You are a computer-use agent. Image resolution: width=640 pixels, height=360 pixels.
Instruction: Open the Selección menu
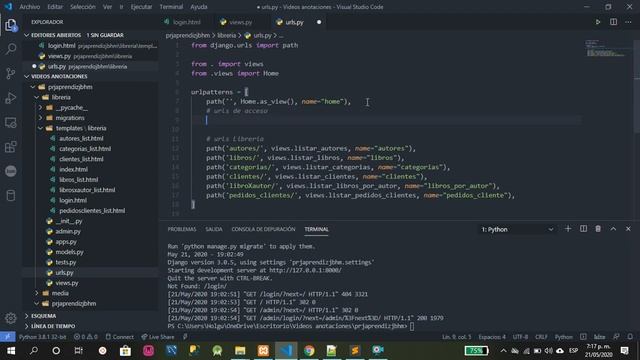(83, 7)
